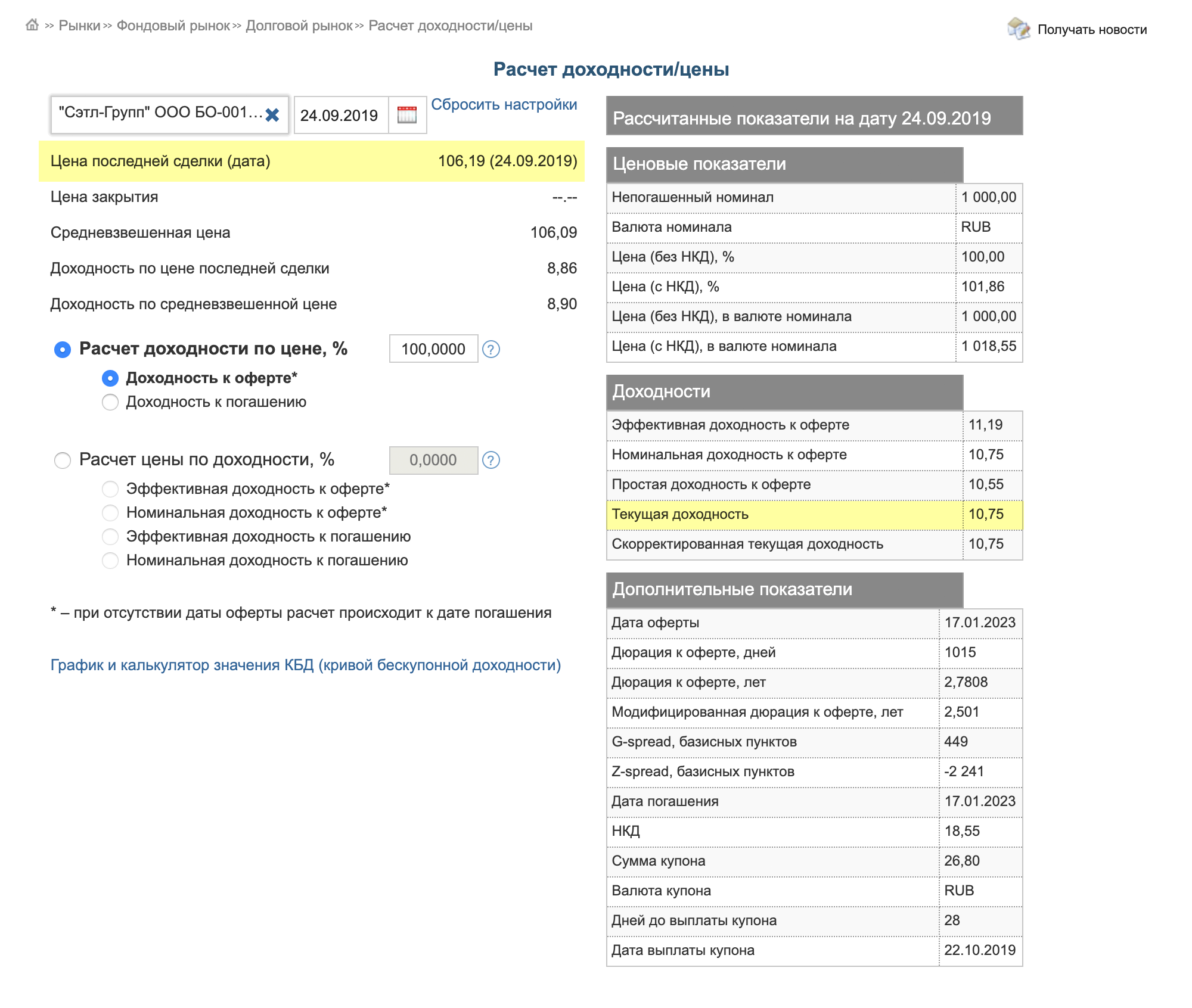
Task: Open the calendar date picker icon
Action: point(407,115)
